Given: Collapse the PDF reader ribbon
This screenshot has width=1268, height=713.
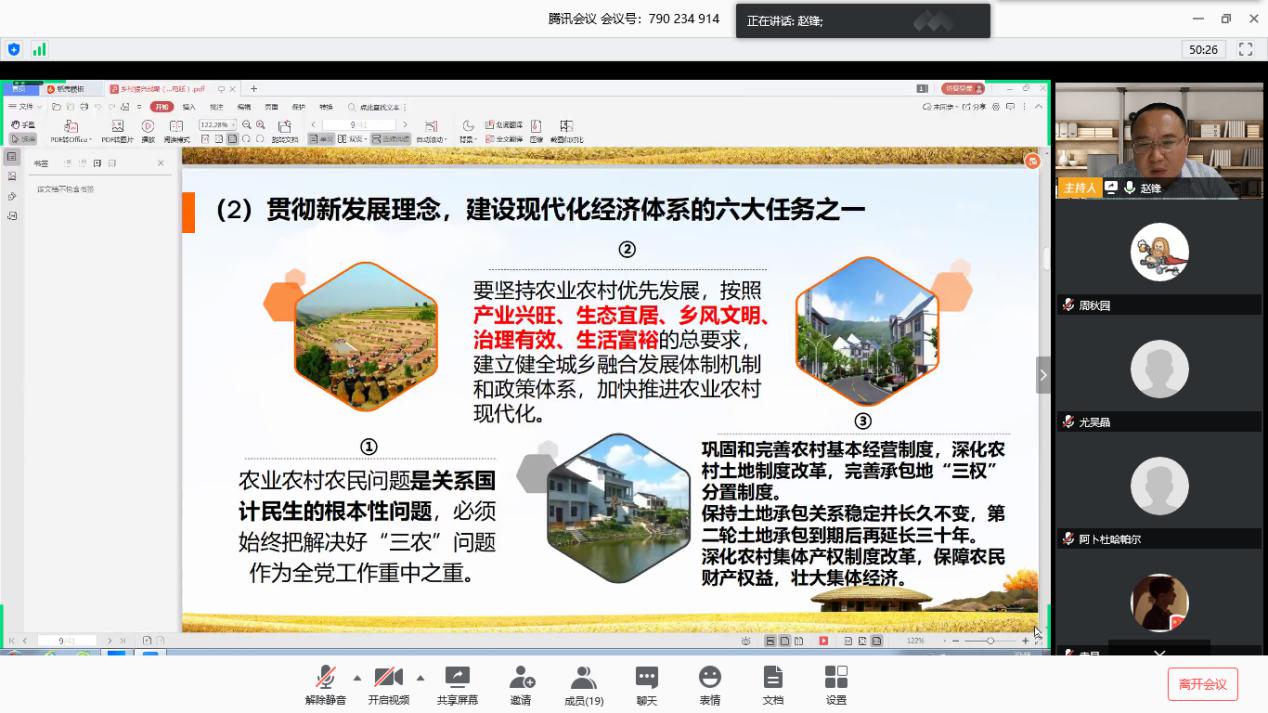Looking at the screenshot, I should 1039,107.
